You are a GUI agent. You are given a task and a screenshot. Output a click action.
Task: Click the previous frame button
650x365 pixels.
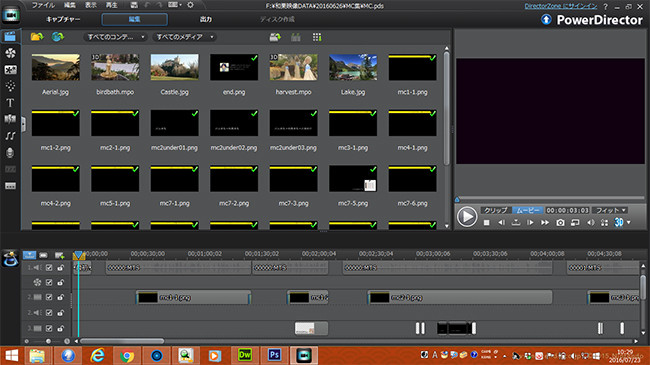(502, 223)
